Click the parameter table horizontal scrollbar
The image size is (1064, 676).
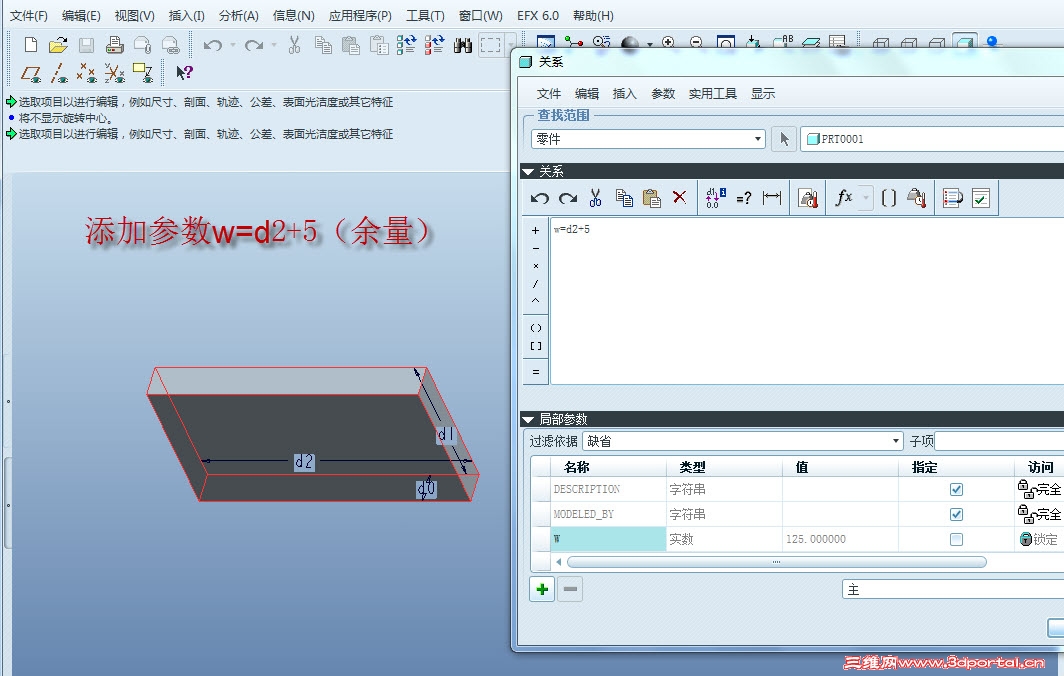click(776, 562)
